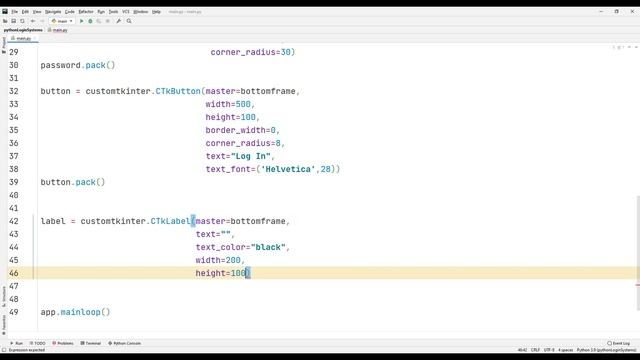This screenshot has height=360, width=640.
Task: Close the main.py editor tab
Action: (35, 38)
